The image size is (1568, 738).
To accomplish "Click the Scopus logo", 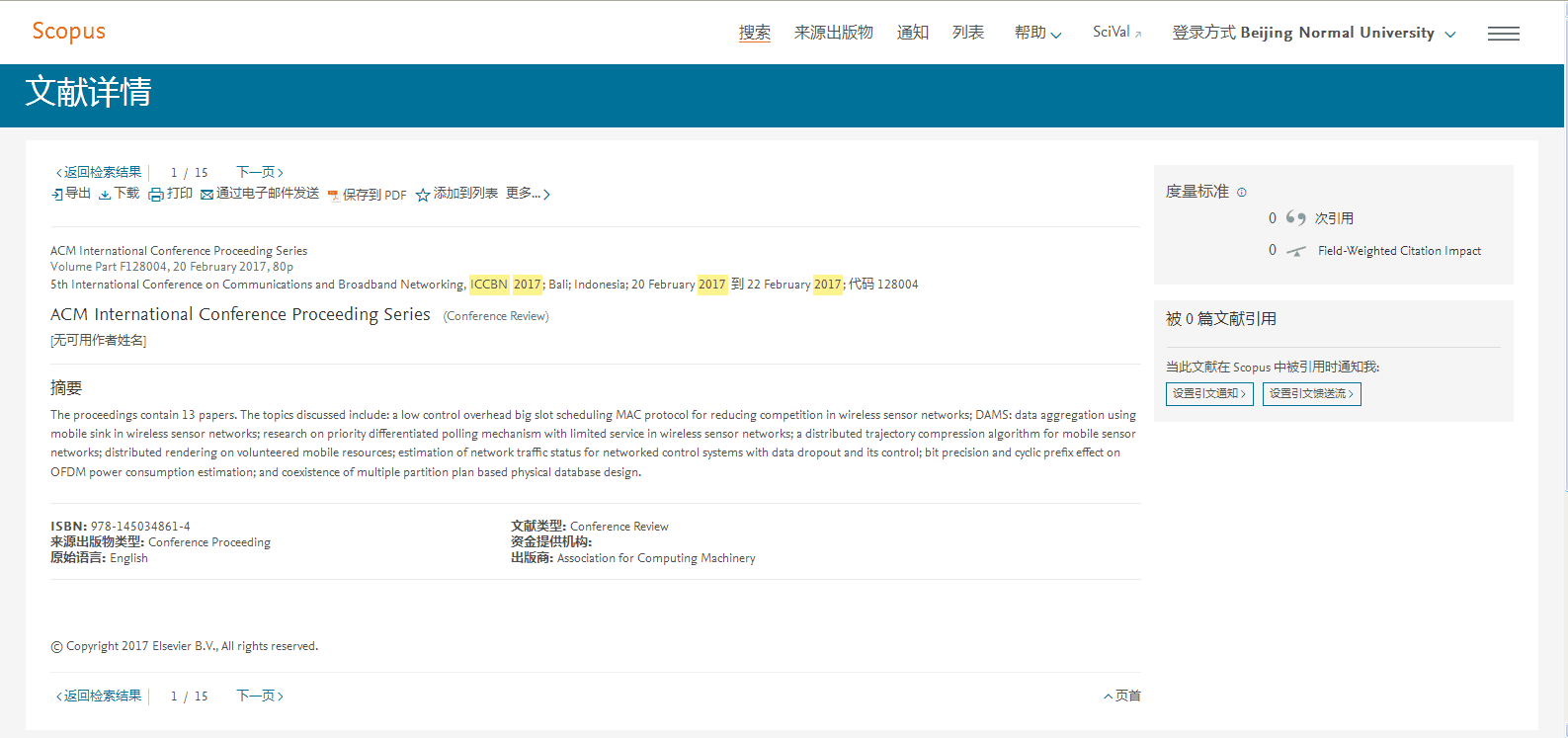I will (68, 32).
